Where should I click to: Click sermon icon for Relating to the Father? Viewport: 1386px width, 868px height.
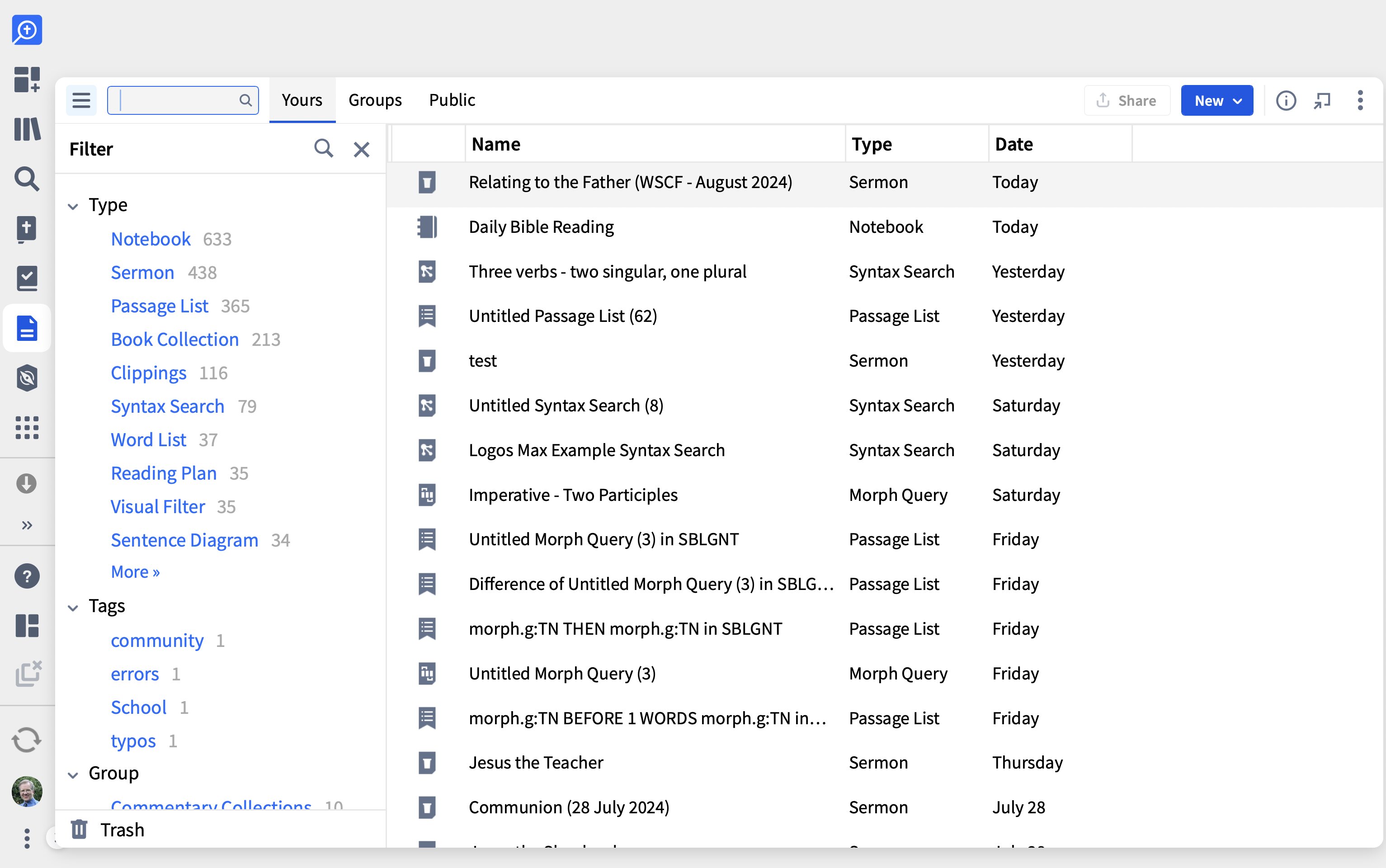[x=427, y=183]
